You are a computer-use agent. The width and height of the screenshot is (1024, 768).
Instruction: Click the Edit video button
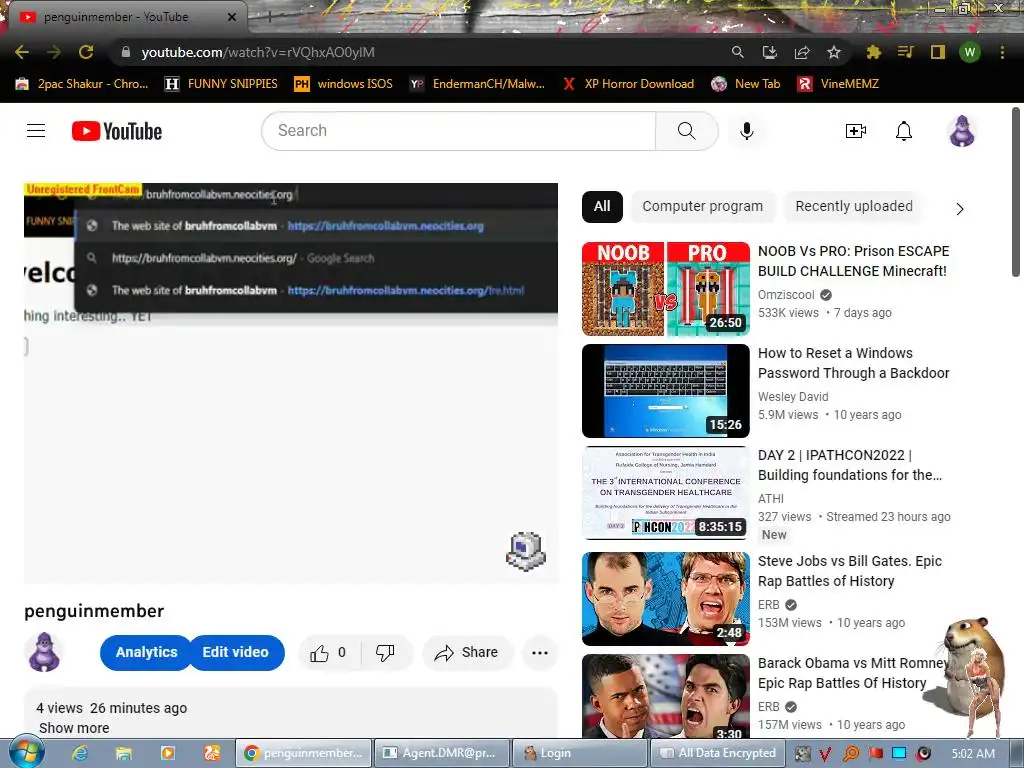tap(236, 652)
